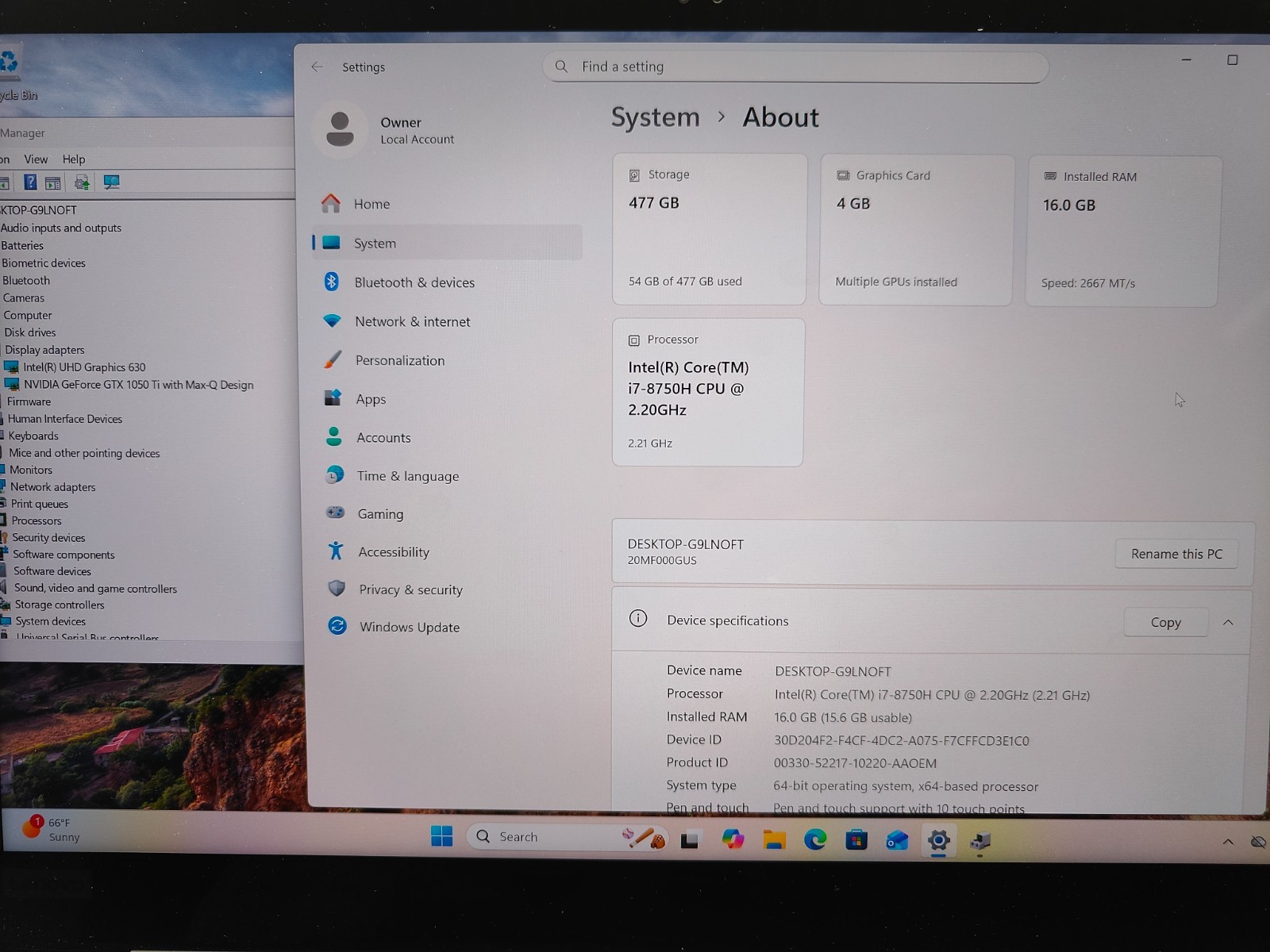This screenshot has height=952, width=1270.
Task: Open the Help menu in Device Manager
Action: click(x=74, y=159)
